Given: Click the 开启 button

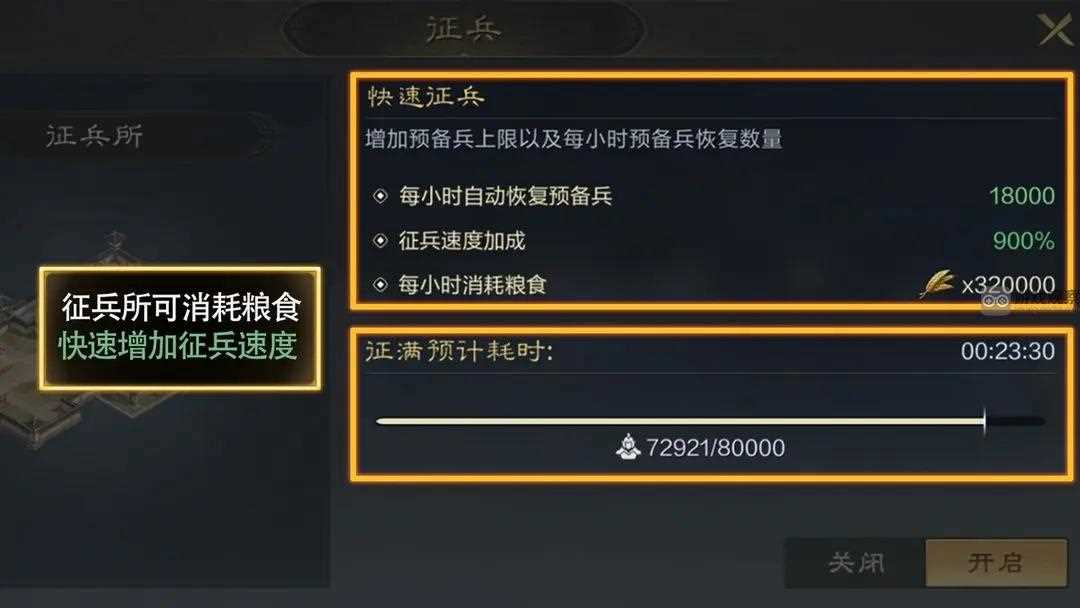Looking at the screenshot, I should point(996,563).
